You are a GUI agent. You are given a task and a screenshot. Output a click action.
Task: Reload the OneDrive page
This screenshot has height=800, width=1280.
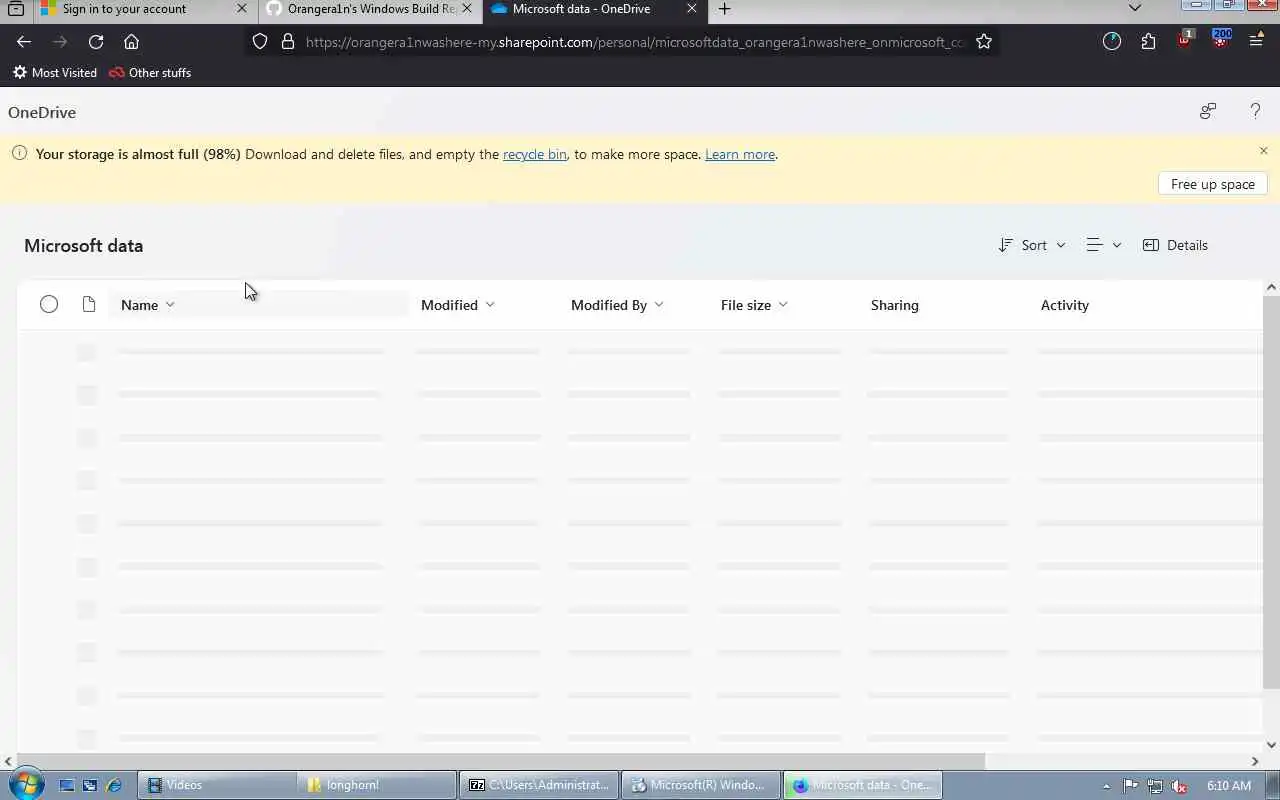[96, 42]
